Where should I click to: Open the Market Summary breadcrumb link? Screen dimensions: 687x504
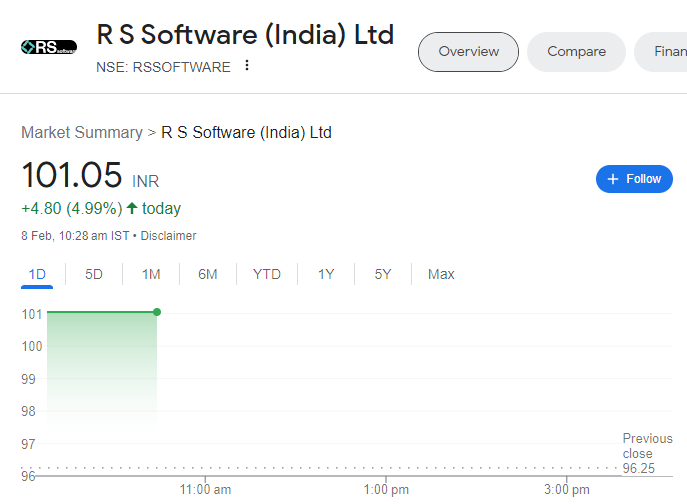pyautogui.click(x=82, y=132)
